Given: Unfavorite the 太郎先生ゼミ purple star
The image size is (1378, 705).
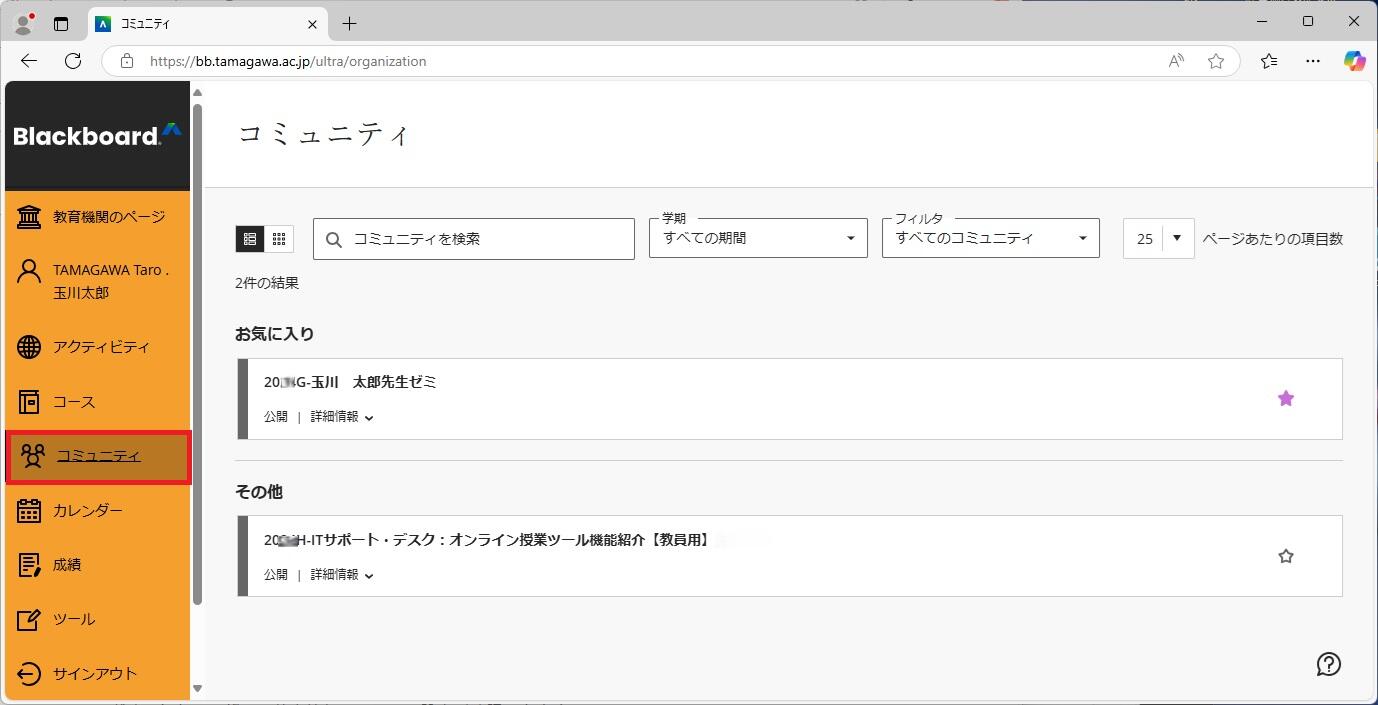Looking at the screenshot, I should 1286,399.
